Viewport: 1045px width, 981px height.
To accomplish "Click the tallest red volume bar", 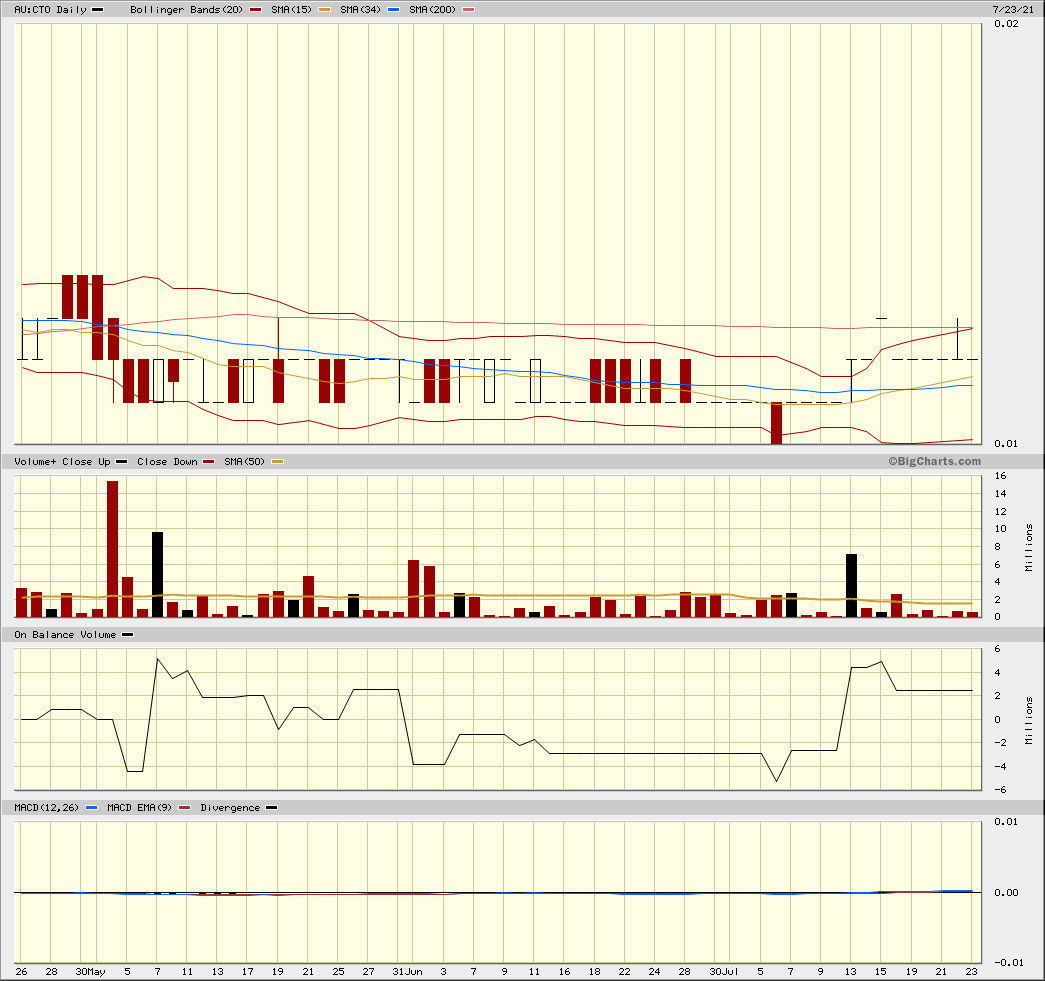I will pyautogui.click(x=113, y=549).
